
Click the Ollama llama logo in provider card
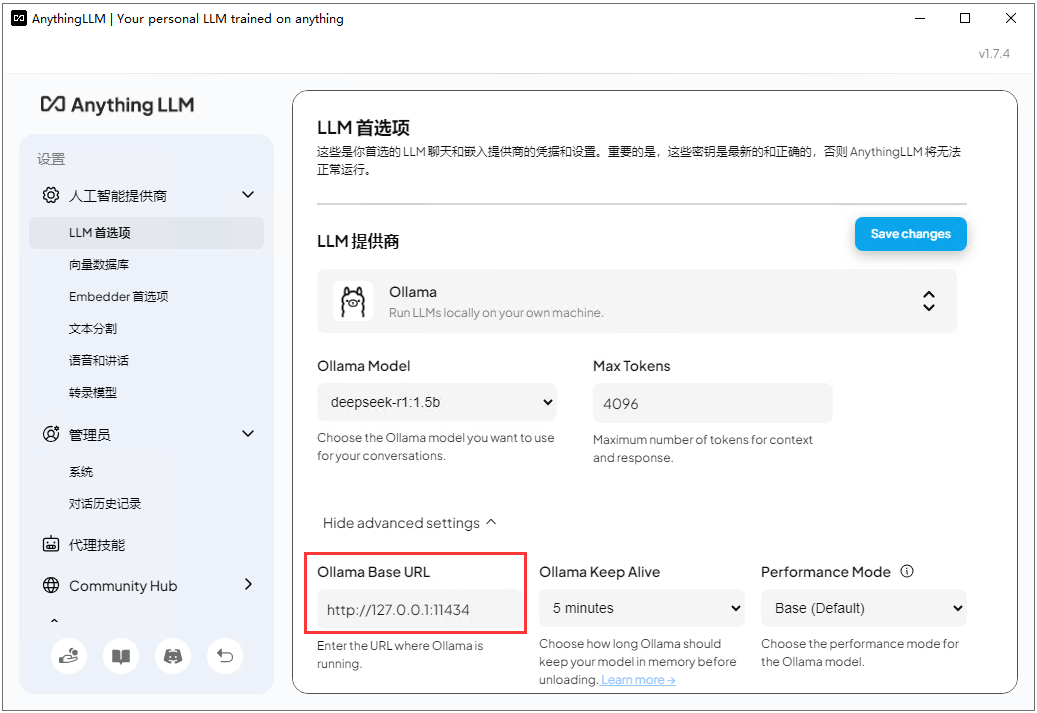click(352, 300)
